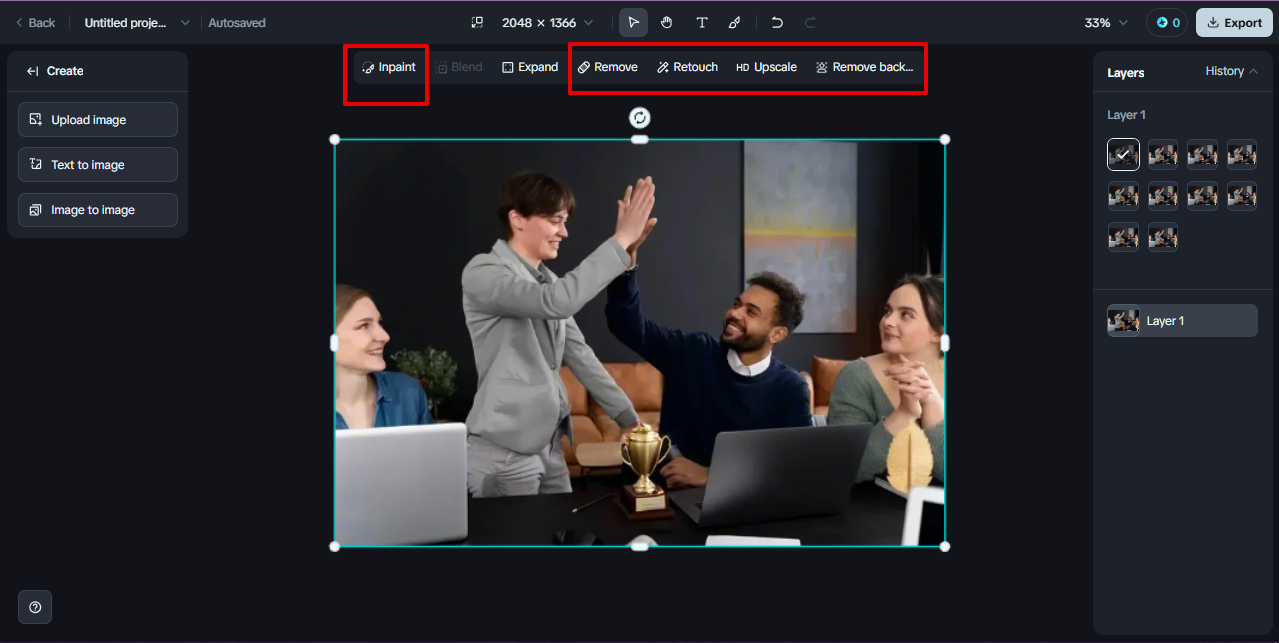Screen dimensions: 1279x643
Task: Click the top-left corner resize handle
Action: [335, 139]
